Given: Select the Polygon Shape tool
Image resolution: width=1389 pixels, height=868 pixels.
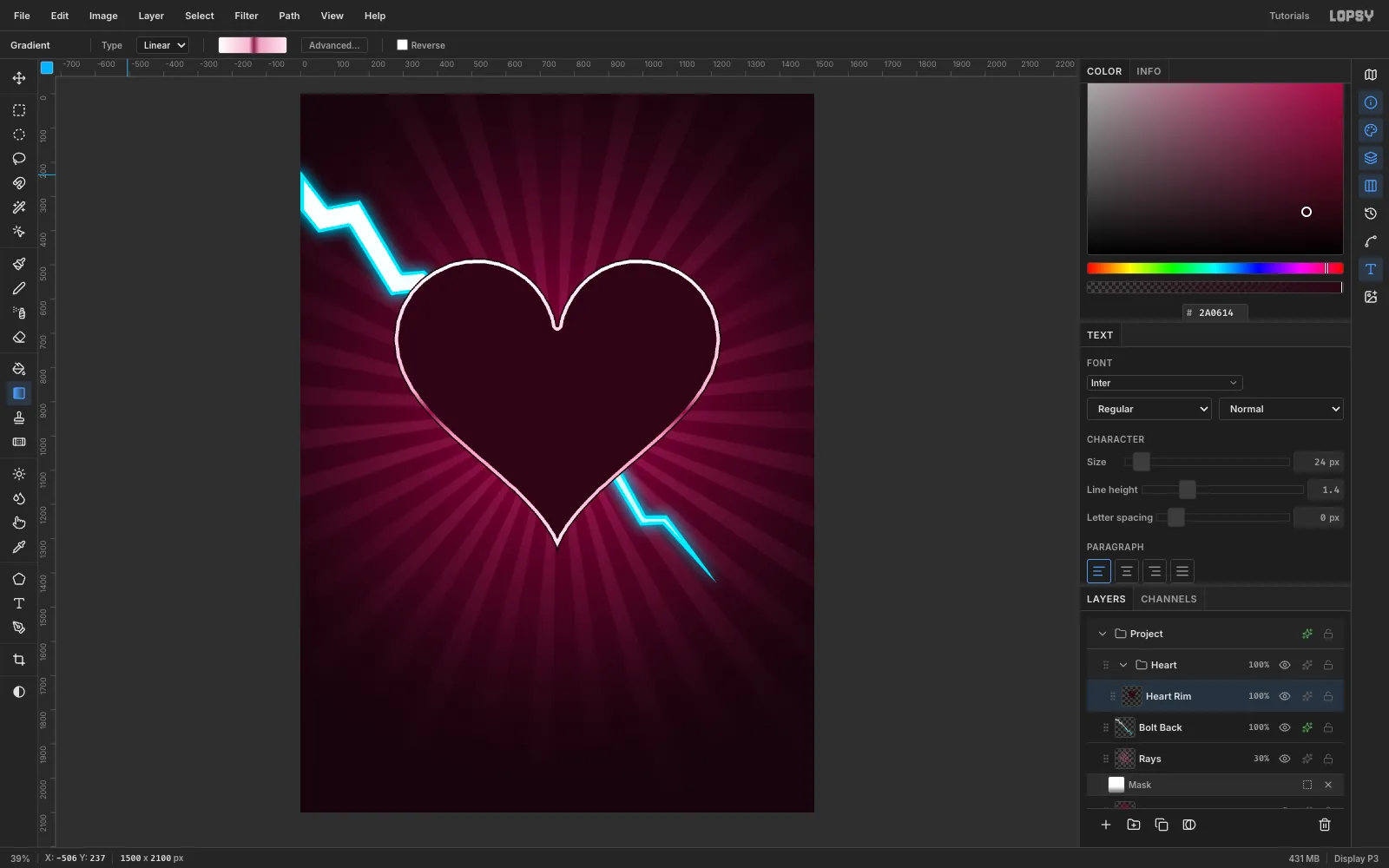Looking at the screenshot, I should (x=19, y=579).
